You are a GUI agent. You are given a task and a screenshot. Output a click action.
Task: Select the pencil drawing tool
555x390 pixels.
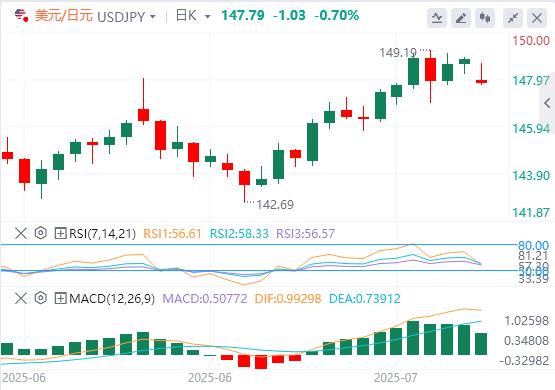pos(461,17)
